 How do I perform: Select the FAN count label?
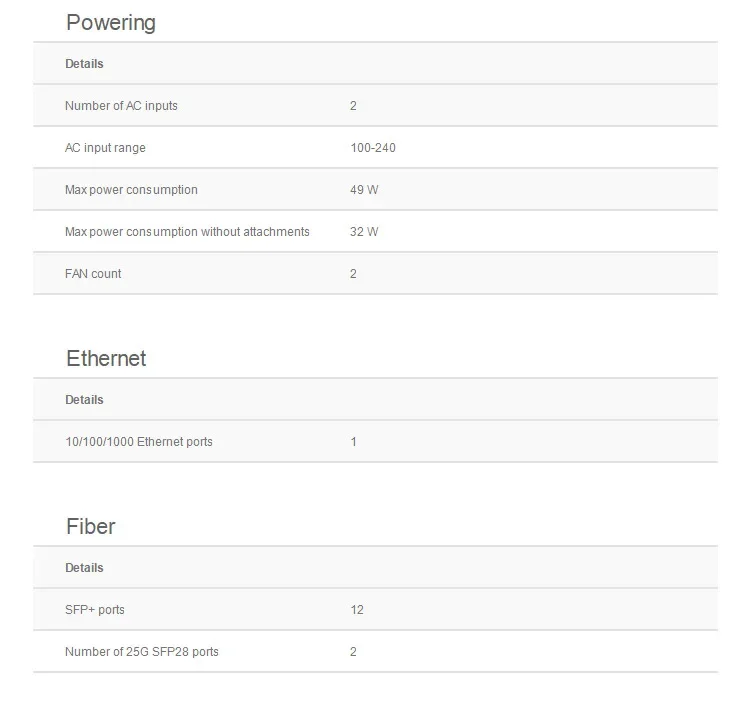tap(93, 274)
